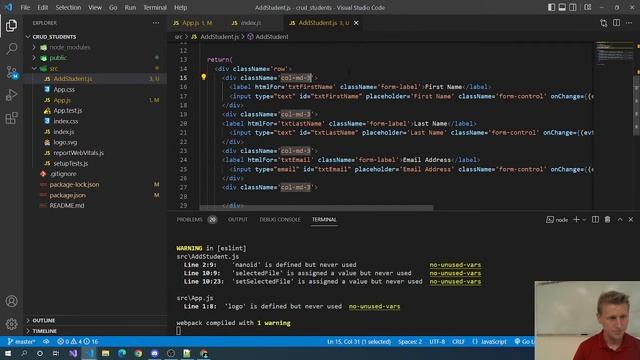Viewport: 640px width, 360px height.
Task: Open the Search view in activity bar
Action: point(11,49)
